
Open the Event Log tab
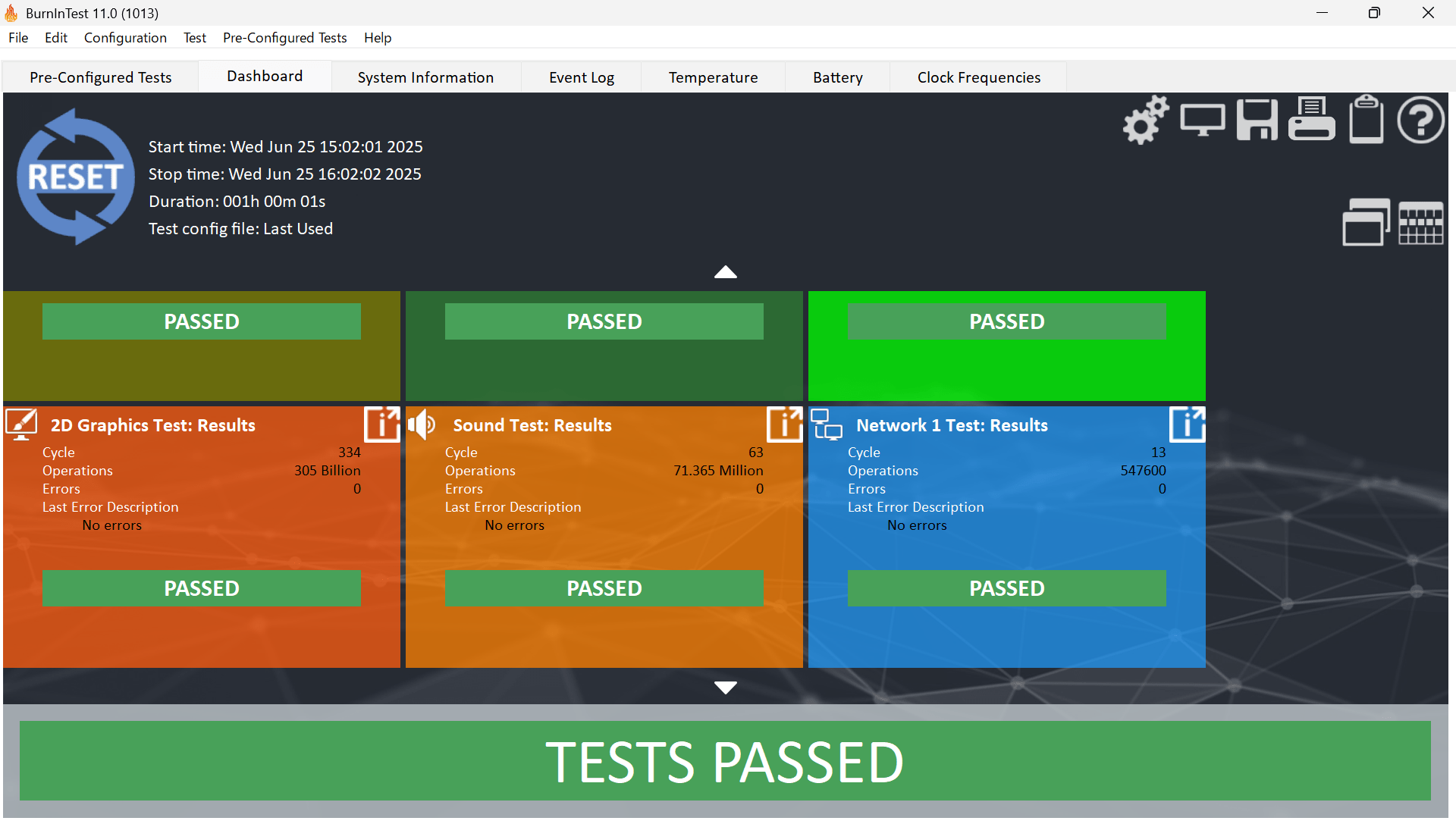[582, 77]
